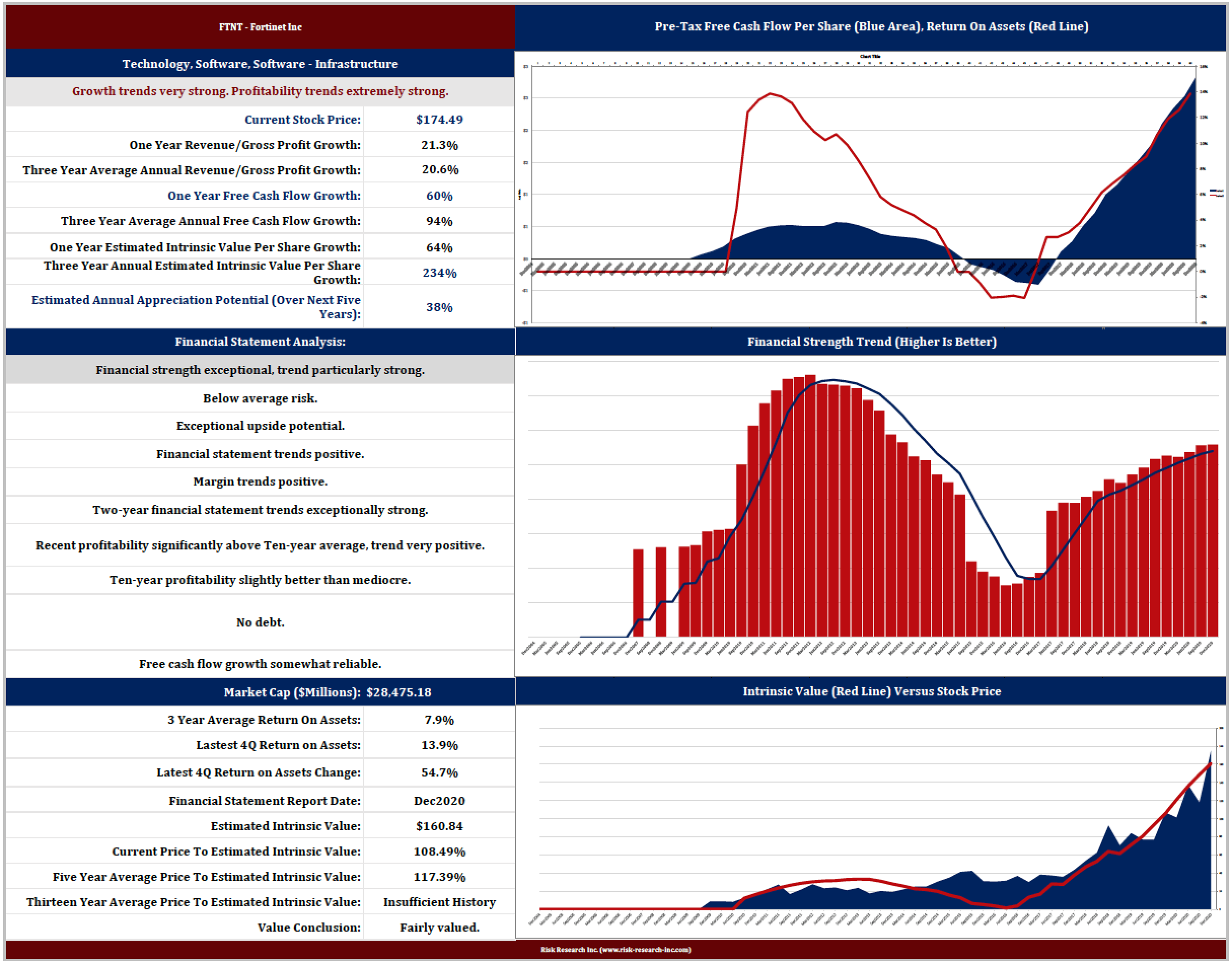Select the Financial strength exceptional summary line
The image size is (1232, 962).
(x=260, y=370)
